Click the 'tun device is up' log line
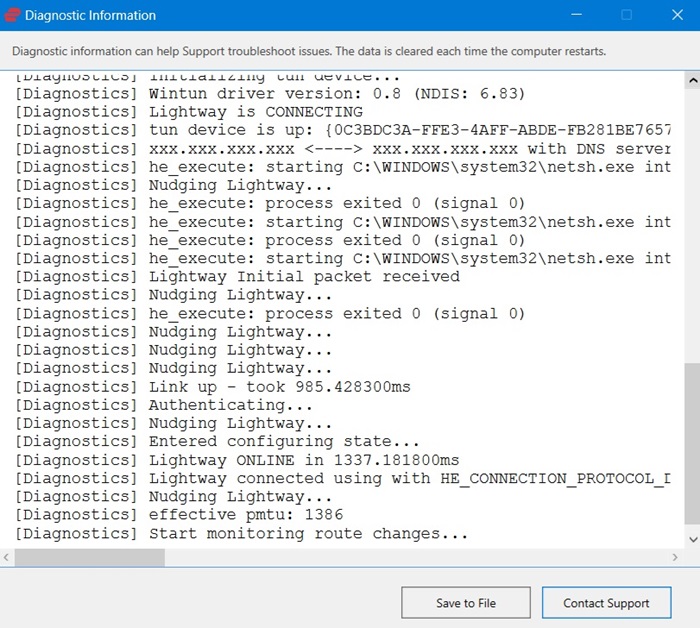 343,130
